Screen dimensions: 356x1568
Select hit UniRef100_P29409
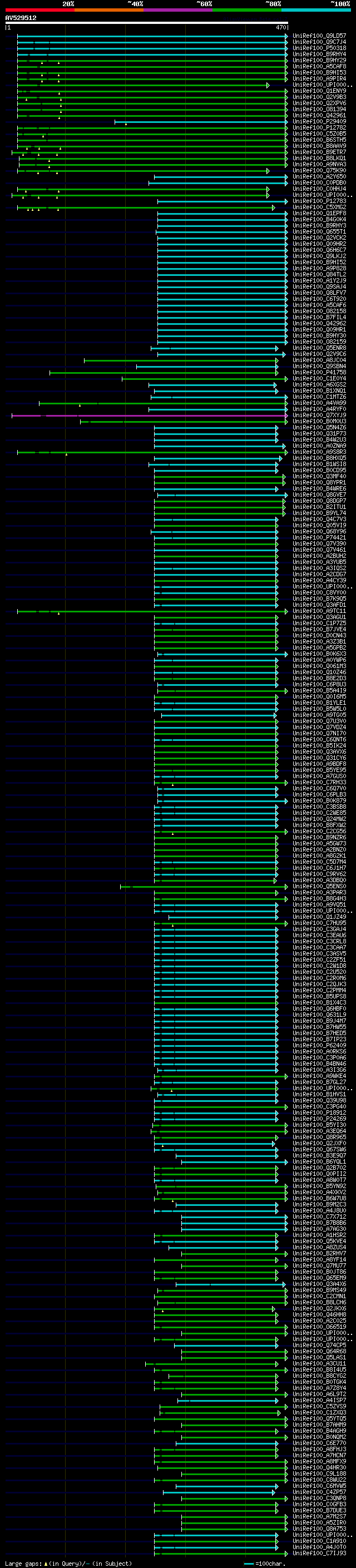319,122
